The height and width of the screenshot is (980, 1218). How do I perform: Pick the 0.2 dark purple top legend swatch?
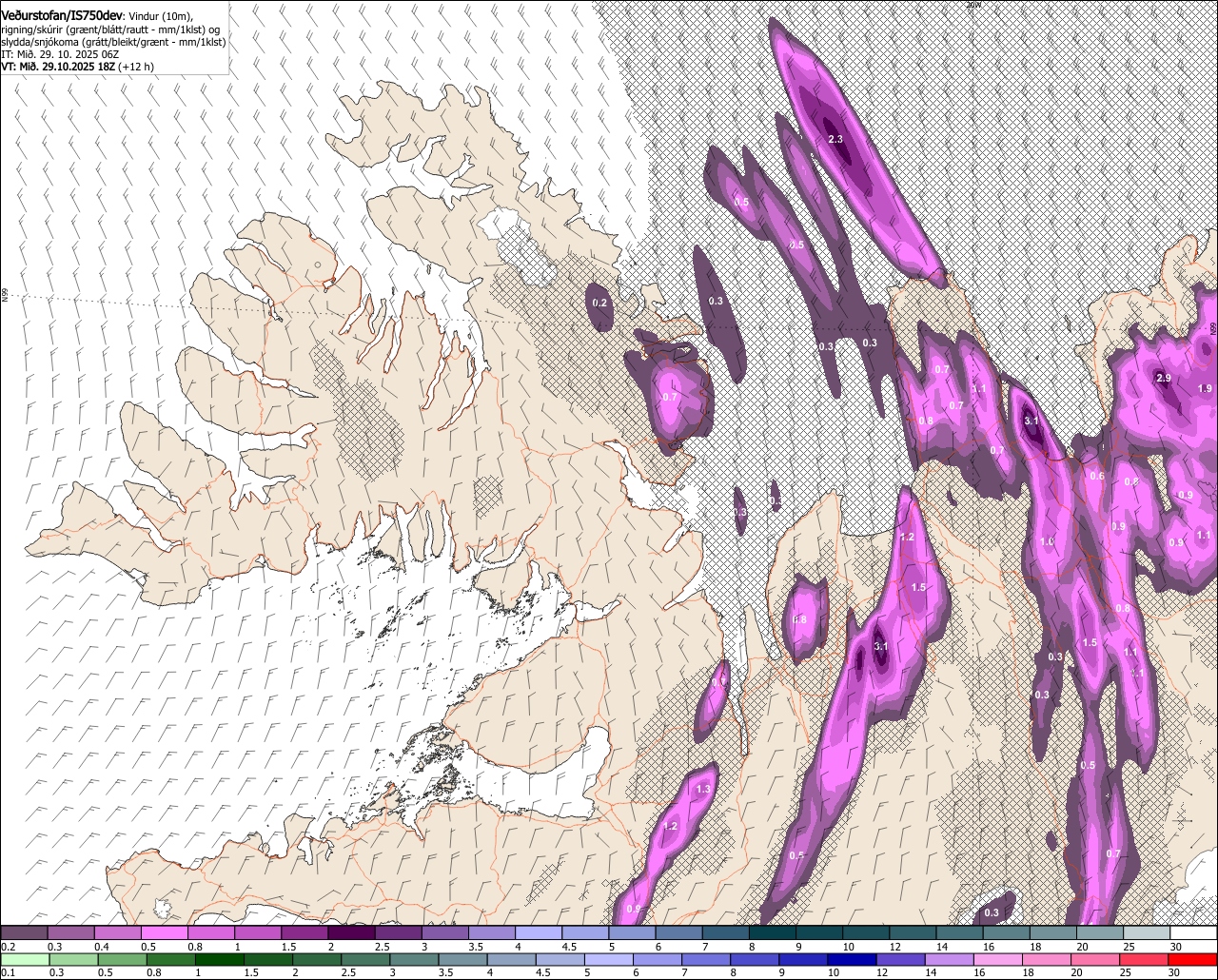coord(24,932)
